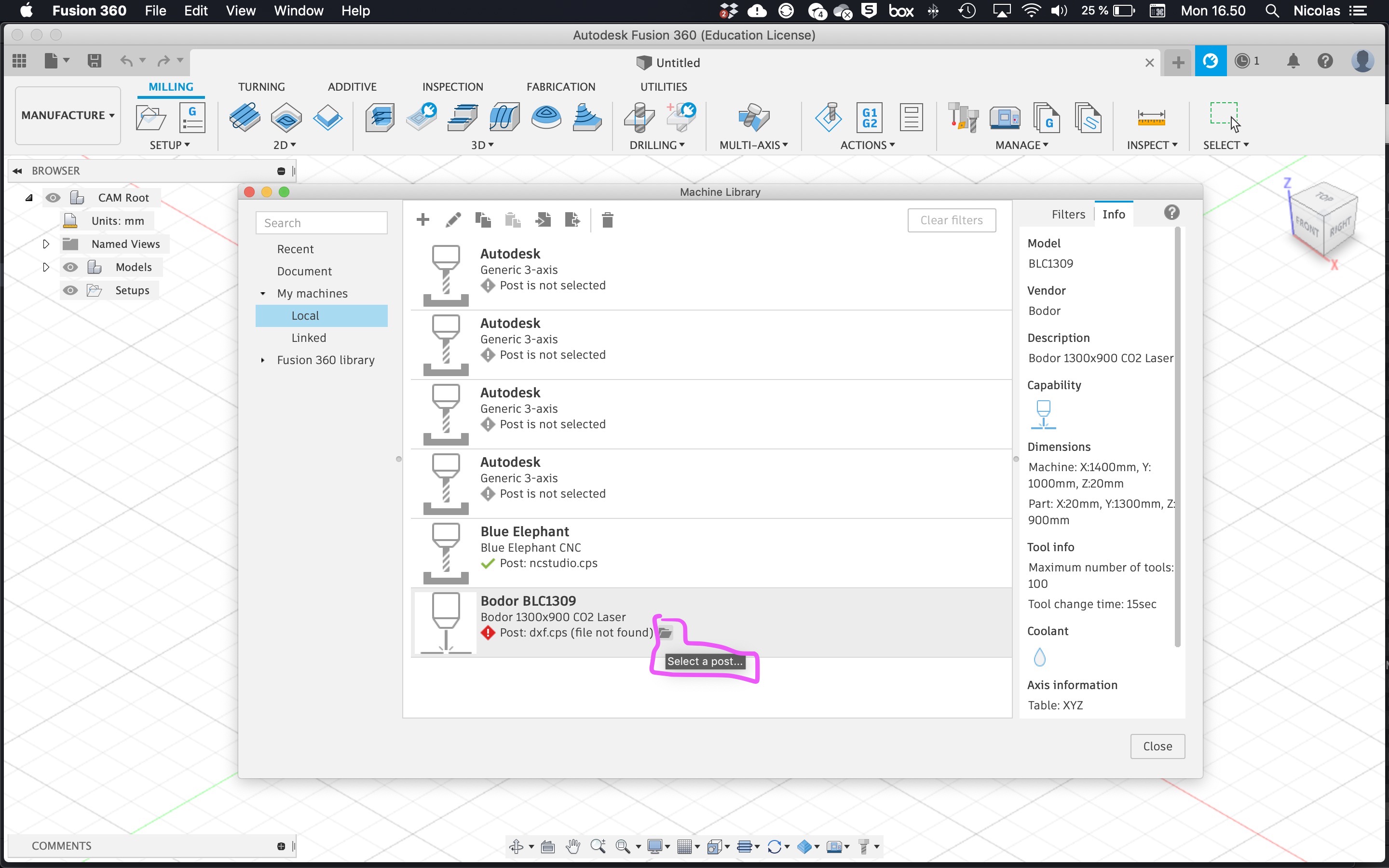The height and width of the screenshot is (868, 1389).
Task: Open the Tool Library icon
Action: click(x=963, y=118)
